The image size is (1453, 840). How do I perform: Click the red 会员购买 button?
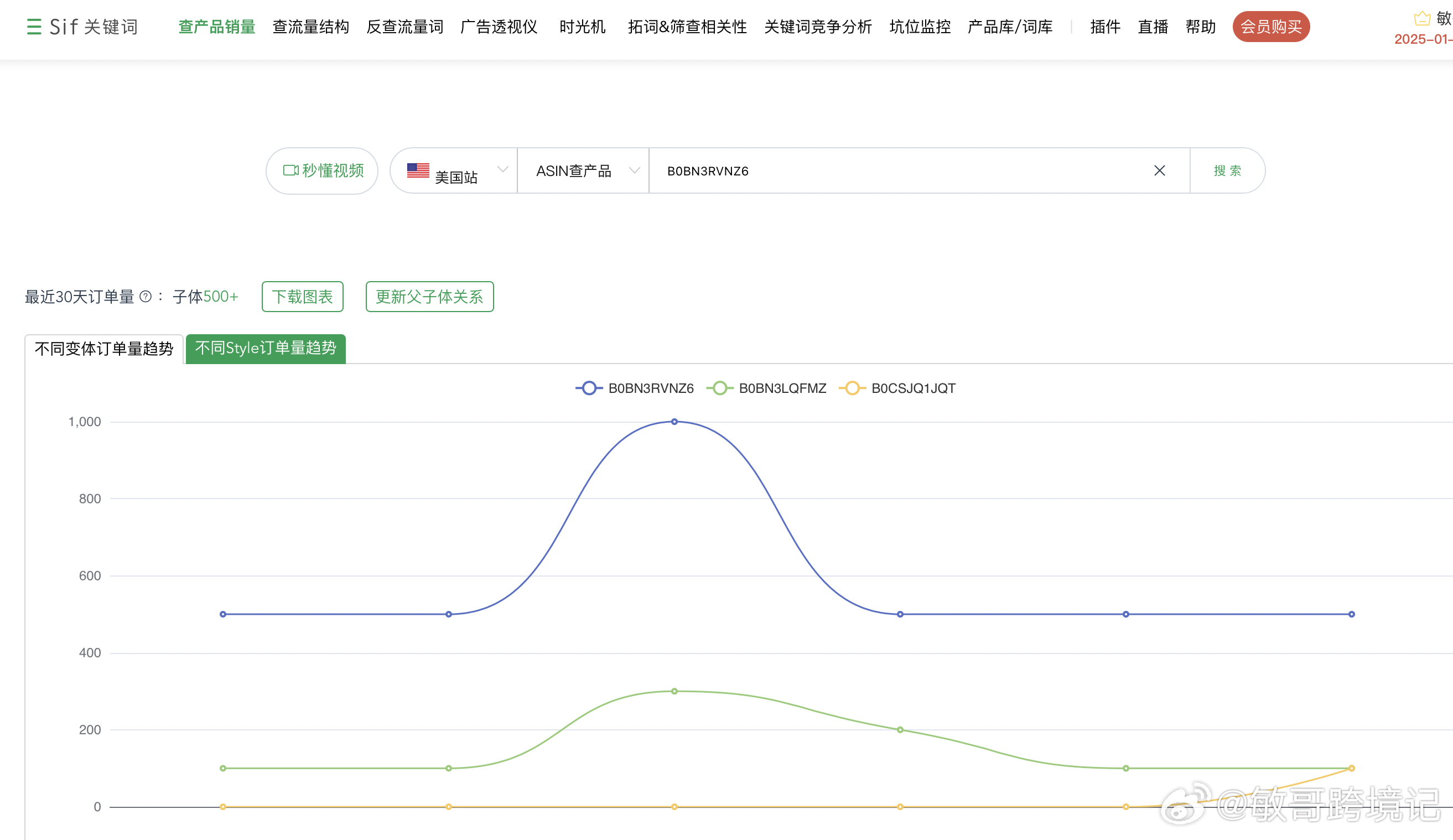pos(1272,27)
